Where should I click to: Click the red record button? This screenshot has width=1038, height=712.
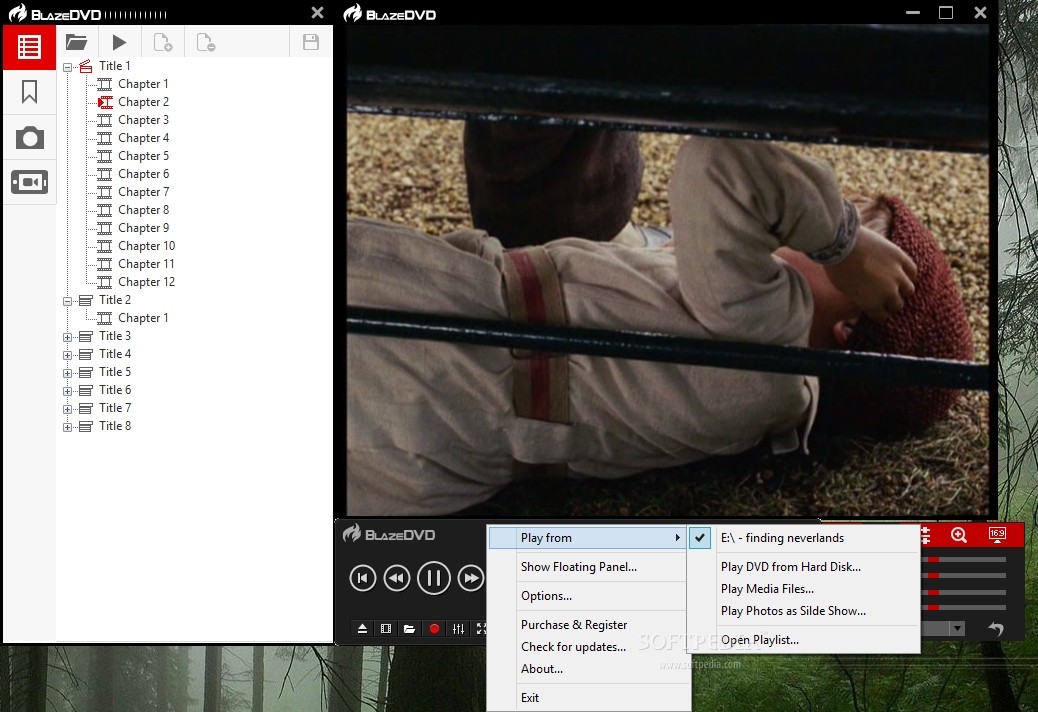point(434,629)
